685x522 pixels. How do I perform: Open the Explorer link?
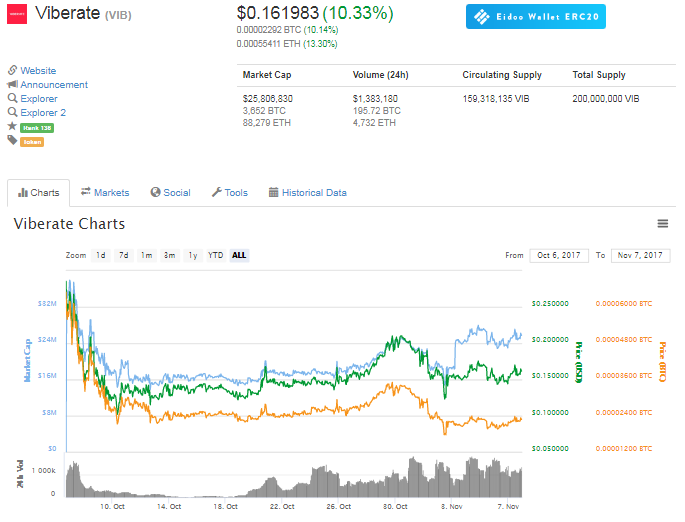pyautogui.click(x=39, y=99)
